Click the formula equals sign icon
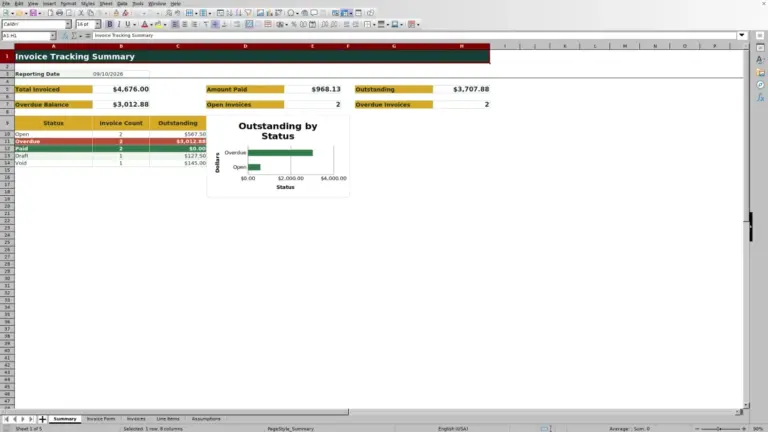768x432 pixels. [x=88, y=35]
